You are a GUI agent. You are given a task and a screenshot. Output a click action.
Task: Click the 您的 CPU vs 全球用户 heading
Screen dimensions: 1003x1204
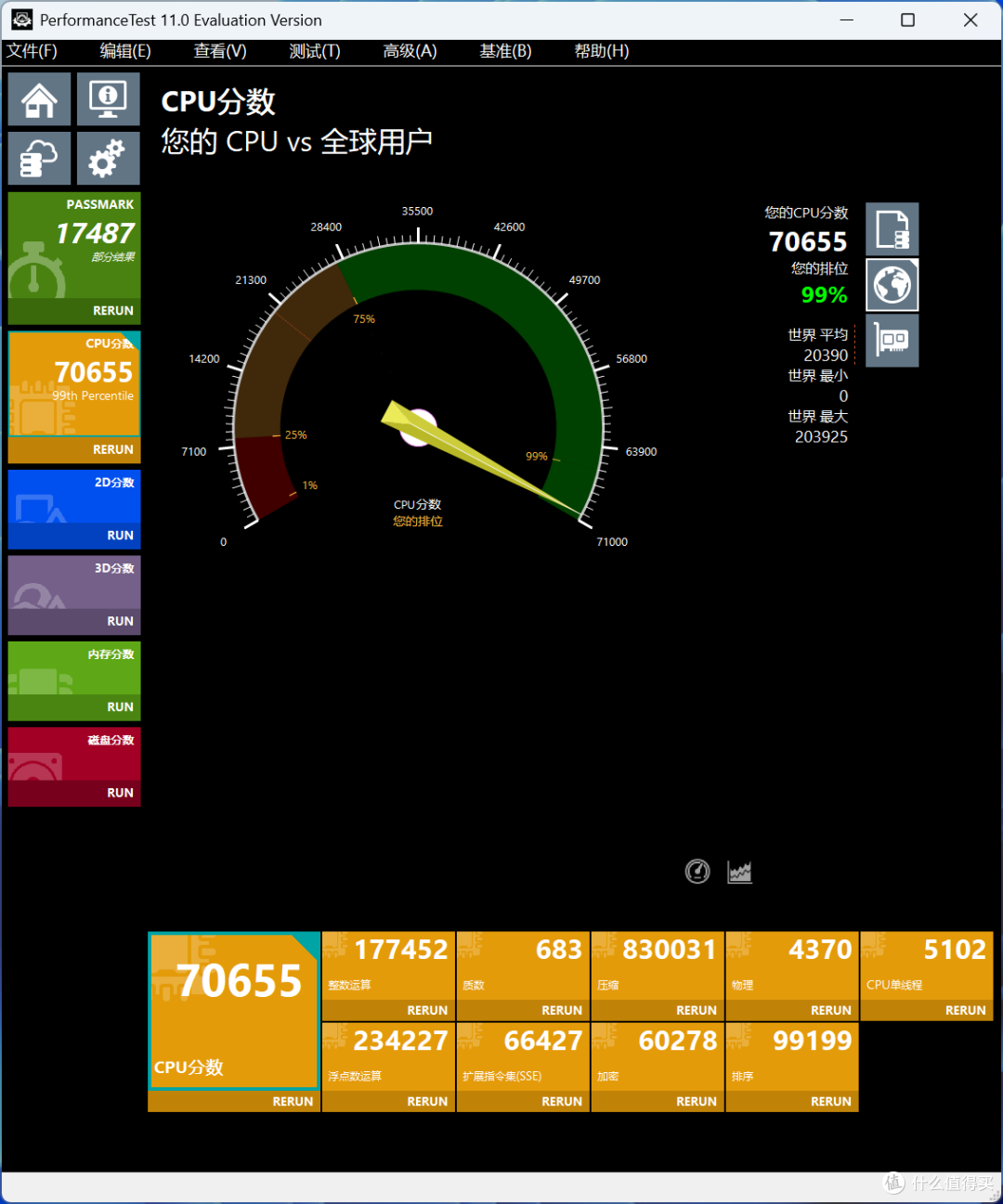297,142
